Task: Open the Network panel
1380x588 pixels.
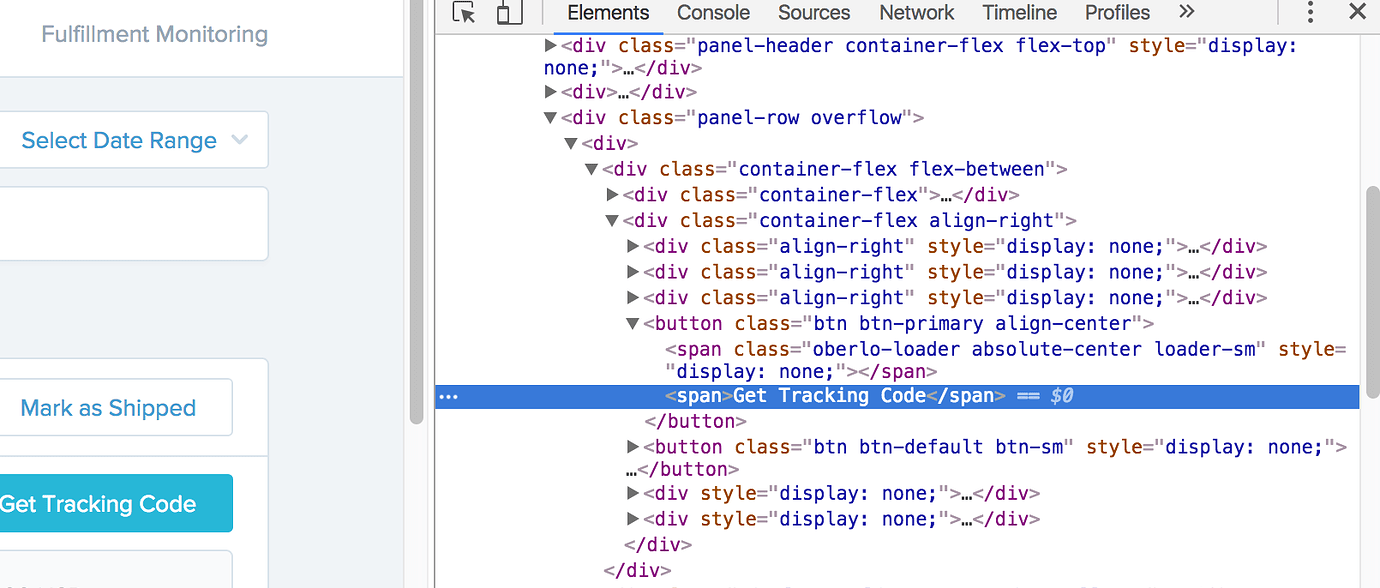Action: click(916, 13)
